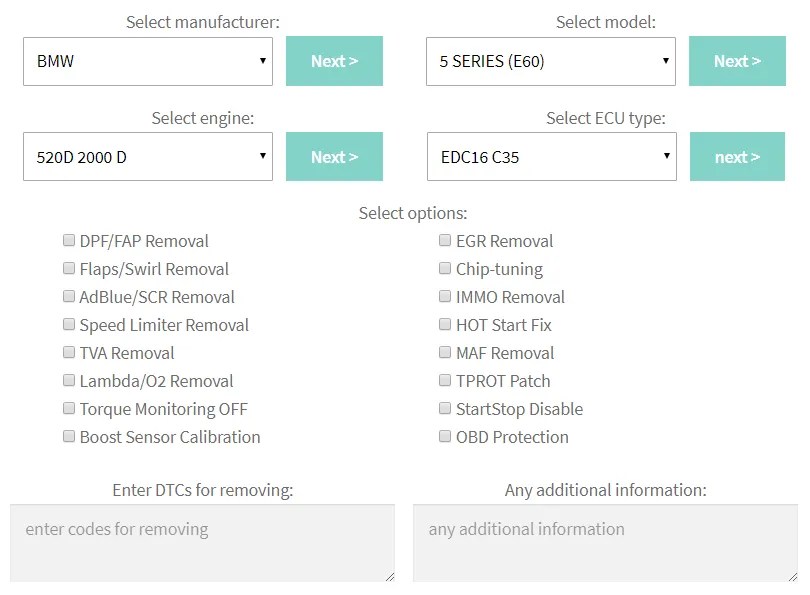This screenshot has height=595, width=810.
Task: Click Next button beside the manufacturer dropdown
Action: [x=334, y=61]
